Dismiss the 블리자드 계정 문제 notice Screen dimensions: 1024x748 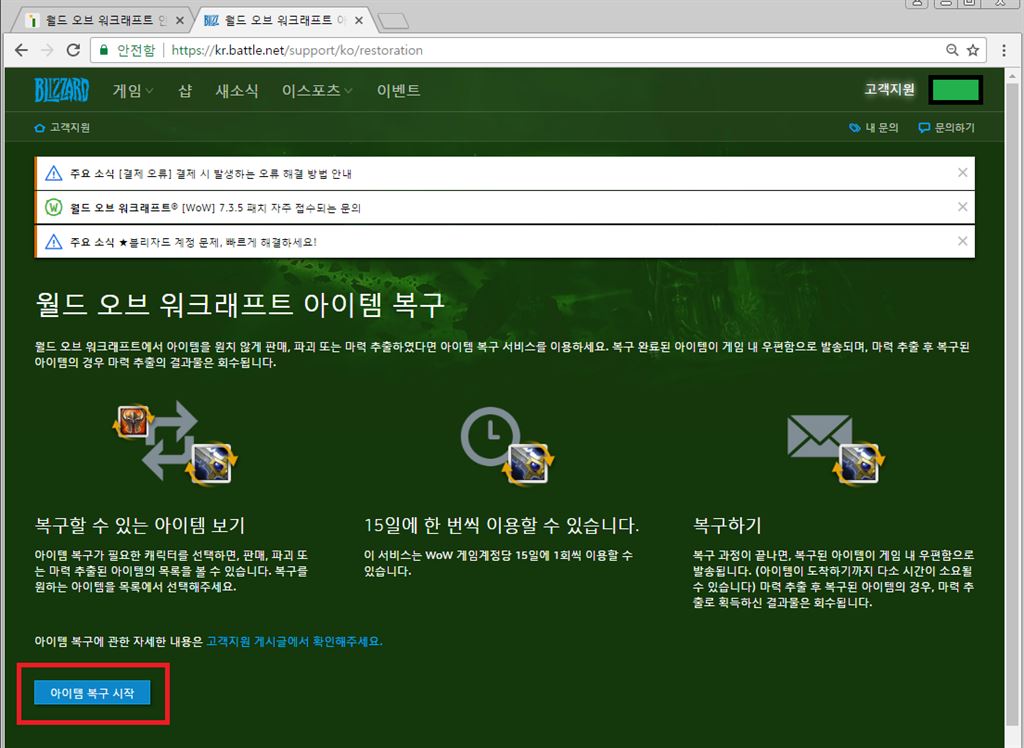coord(963,241)
